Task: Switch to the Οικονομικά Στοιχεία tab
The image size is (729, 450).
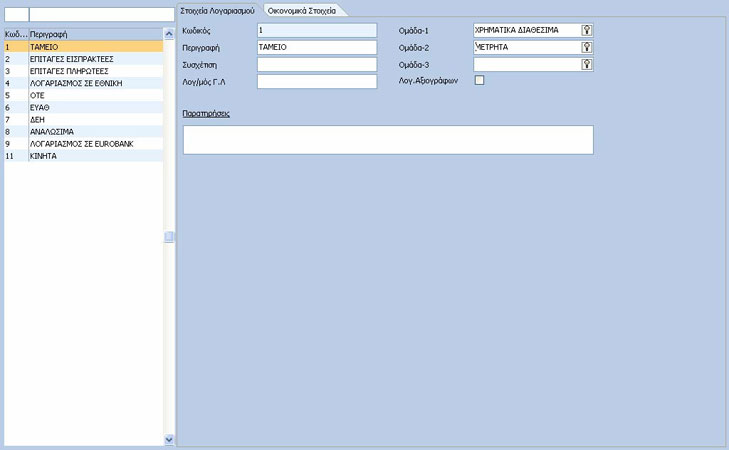Action: tap(302, 10)
